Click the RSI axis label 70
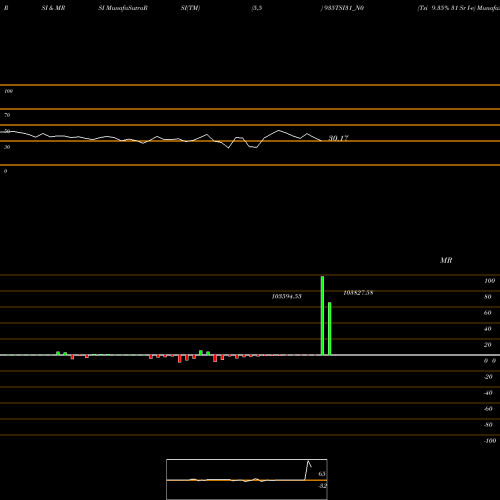The height and width of the screenshot is (500, 500). (x=7, y=115)
